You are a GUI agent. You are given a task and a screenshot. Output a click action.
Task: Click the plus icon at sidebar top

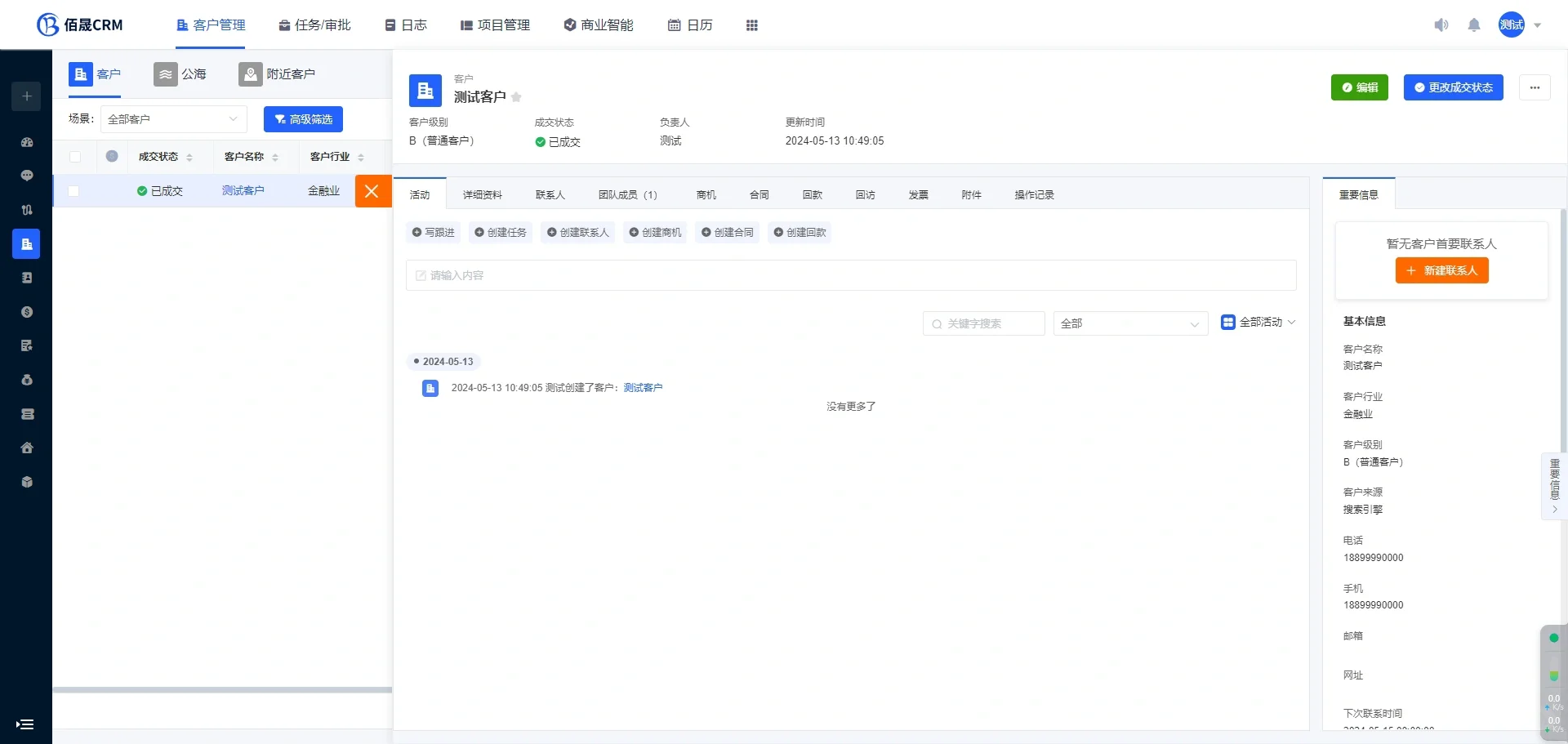pos(26,96)
